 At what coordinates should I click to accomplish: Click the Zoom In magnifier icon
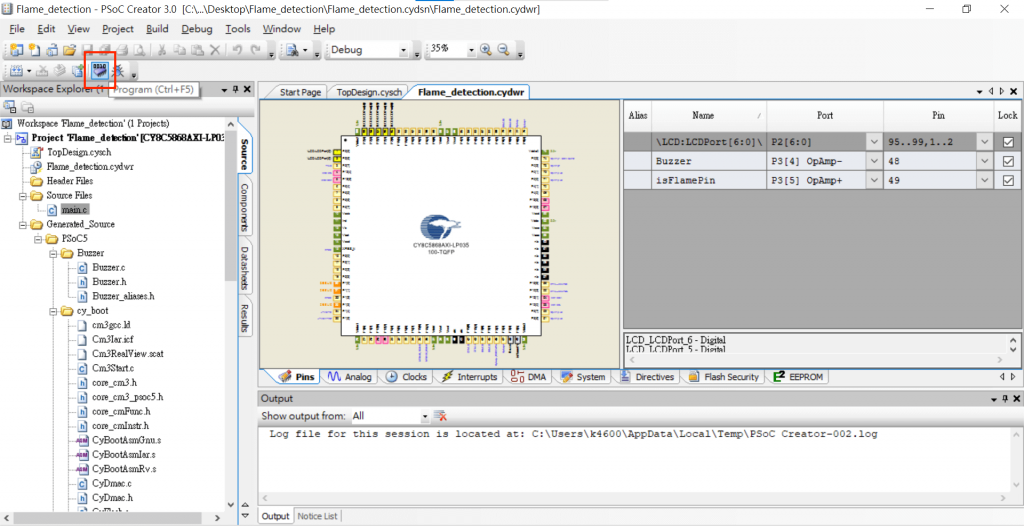[x=486, y=50]
